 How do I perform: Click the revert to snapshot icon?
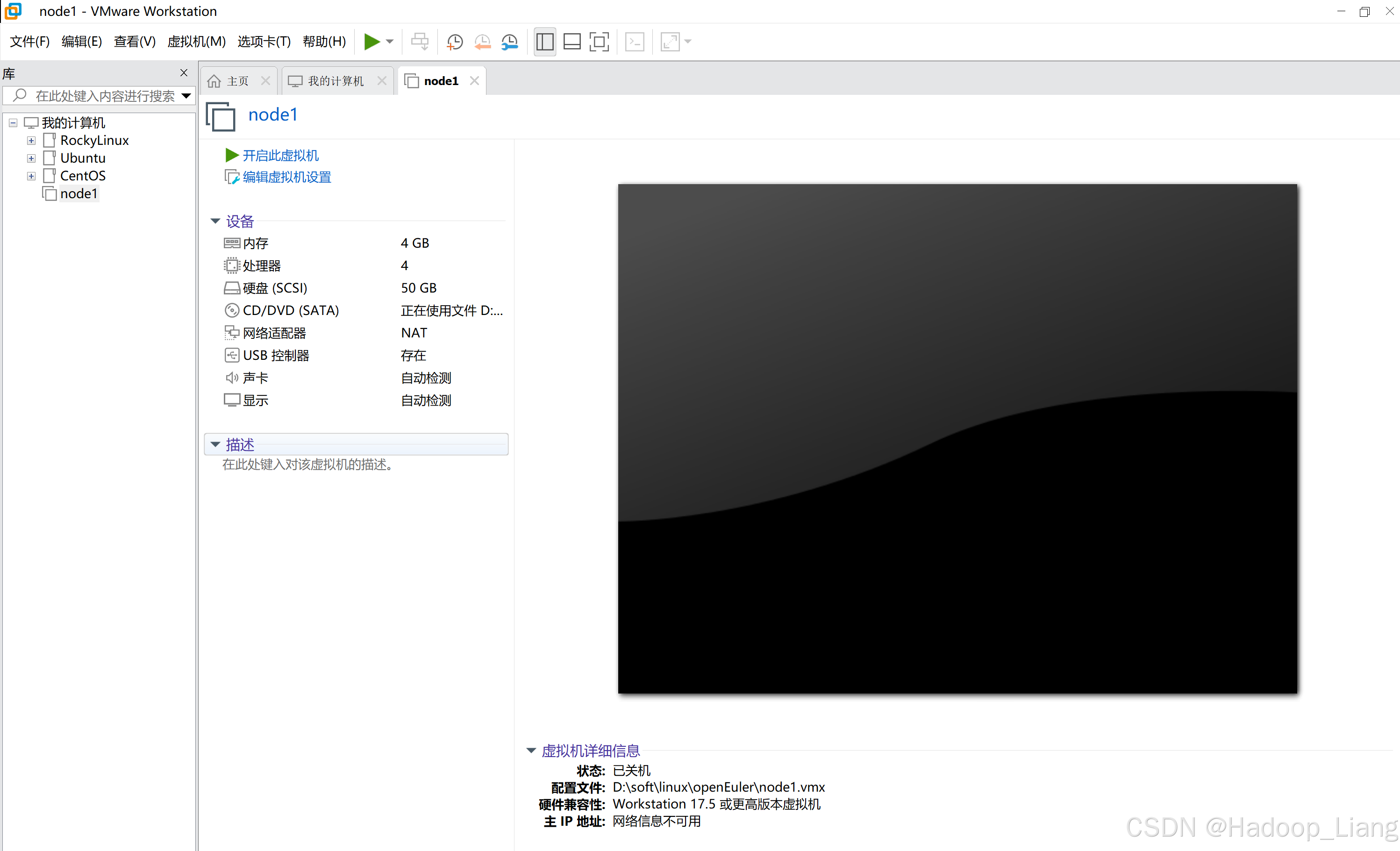coord(482,42)
